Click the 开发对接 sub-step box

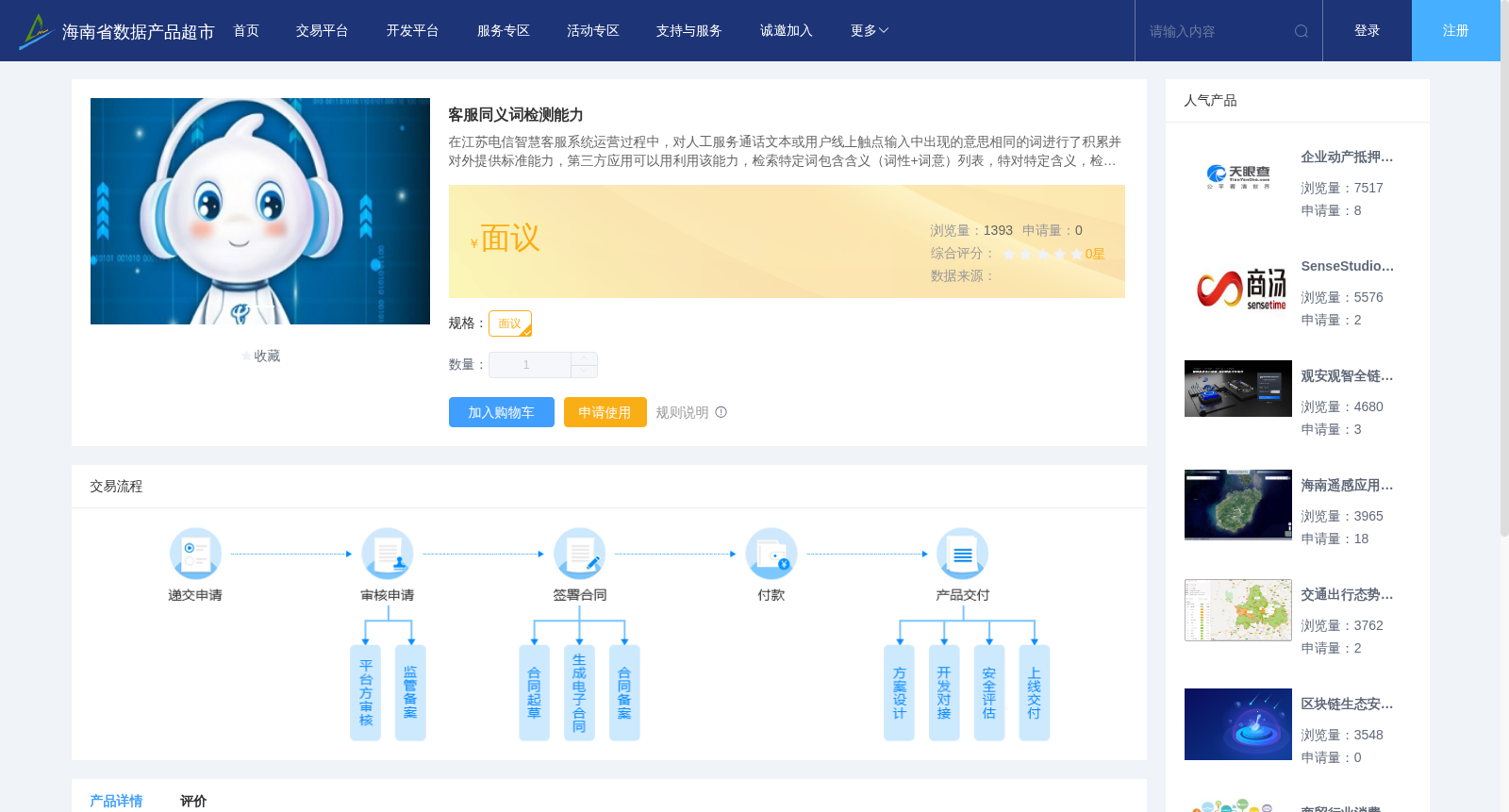pos(944,693)
